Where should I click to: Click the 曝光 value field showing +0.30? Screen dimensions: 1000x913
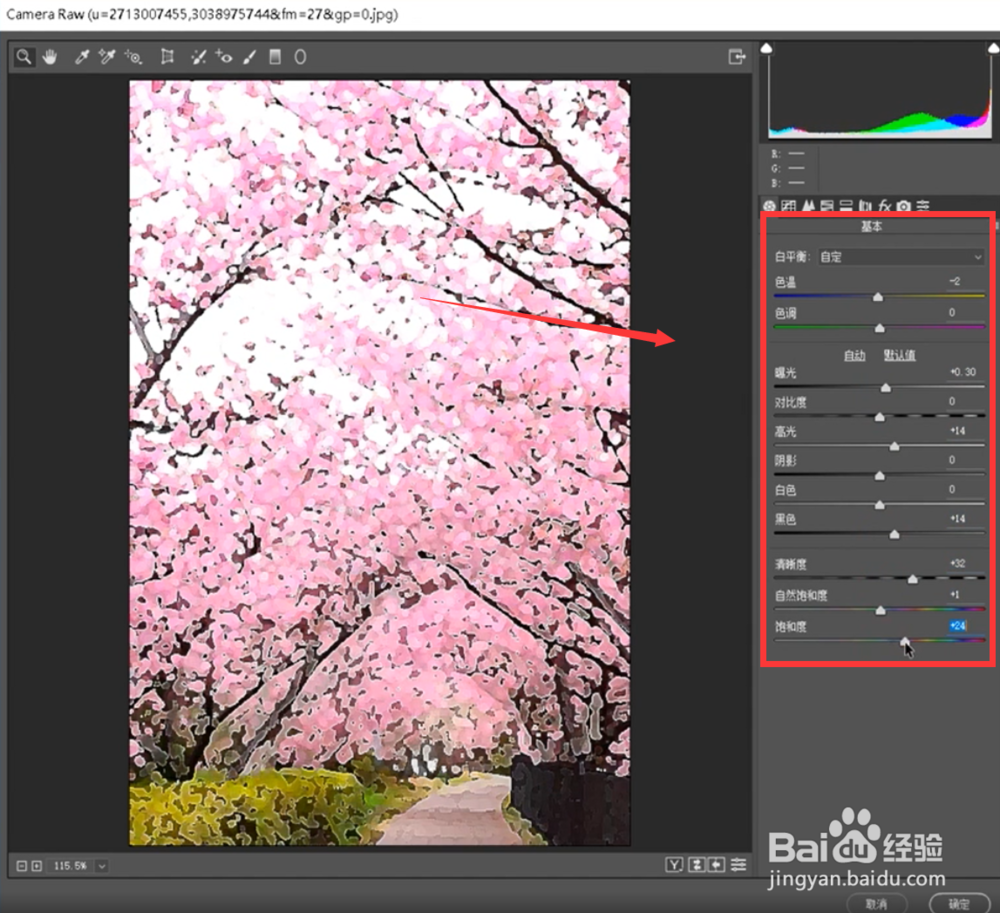963,372
